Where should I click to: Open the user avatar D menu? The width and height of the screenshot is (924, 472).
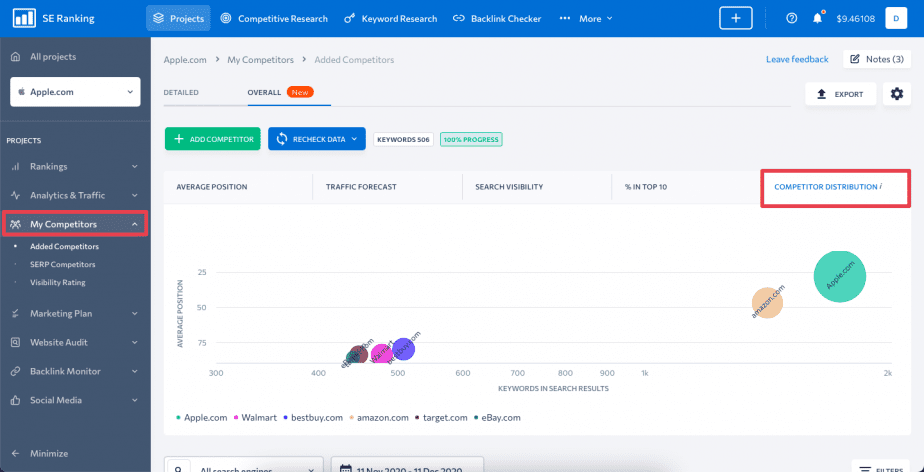pos(896,18)
